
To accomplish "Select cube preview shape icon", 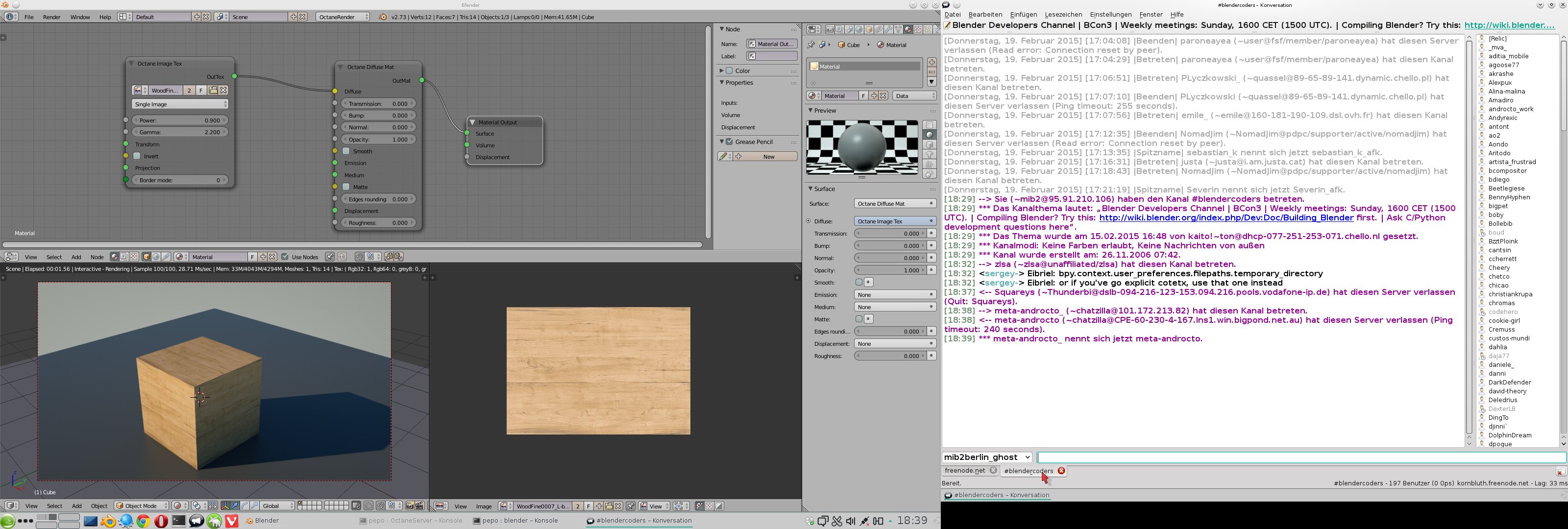I will coord(929,145).
